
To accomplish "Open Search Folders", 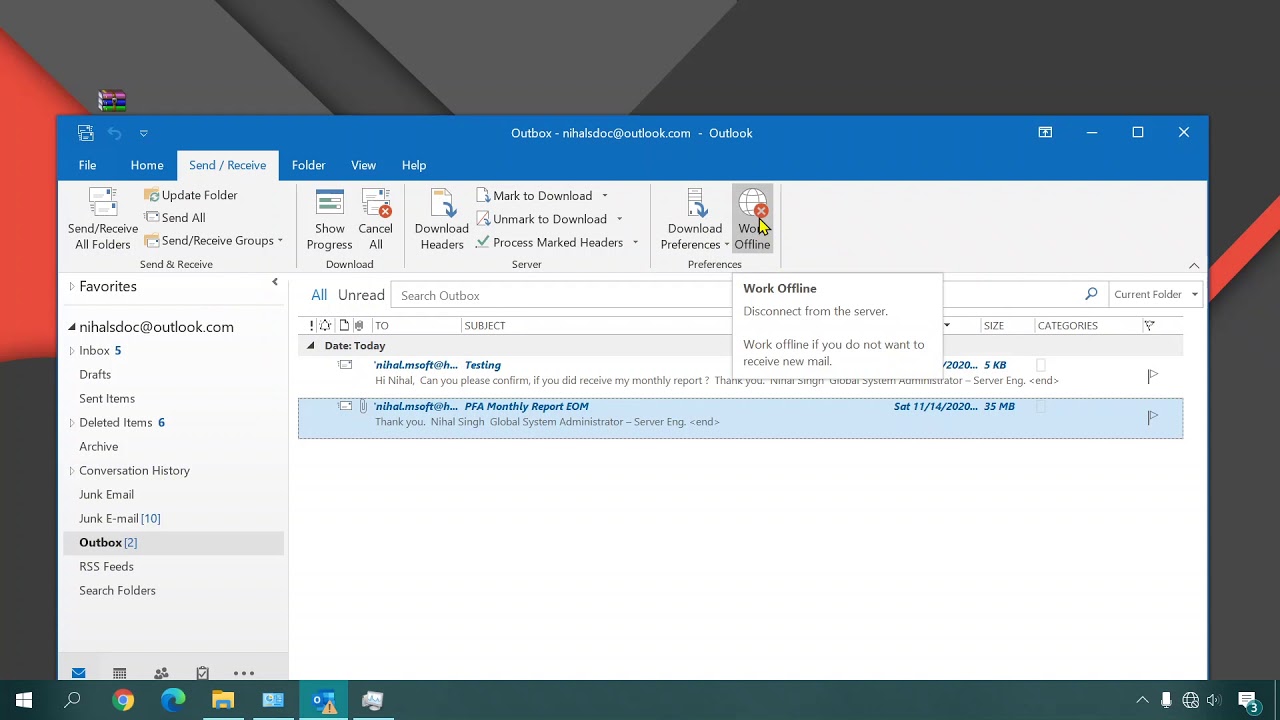I will (117, 590).
